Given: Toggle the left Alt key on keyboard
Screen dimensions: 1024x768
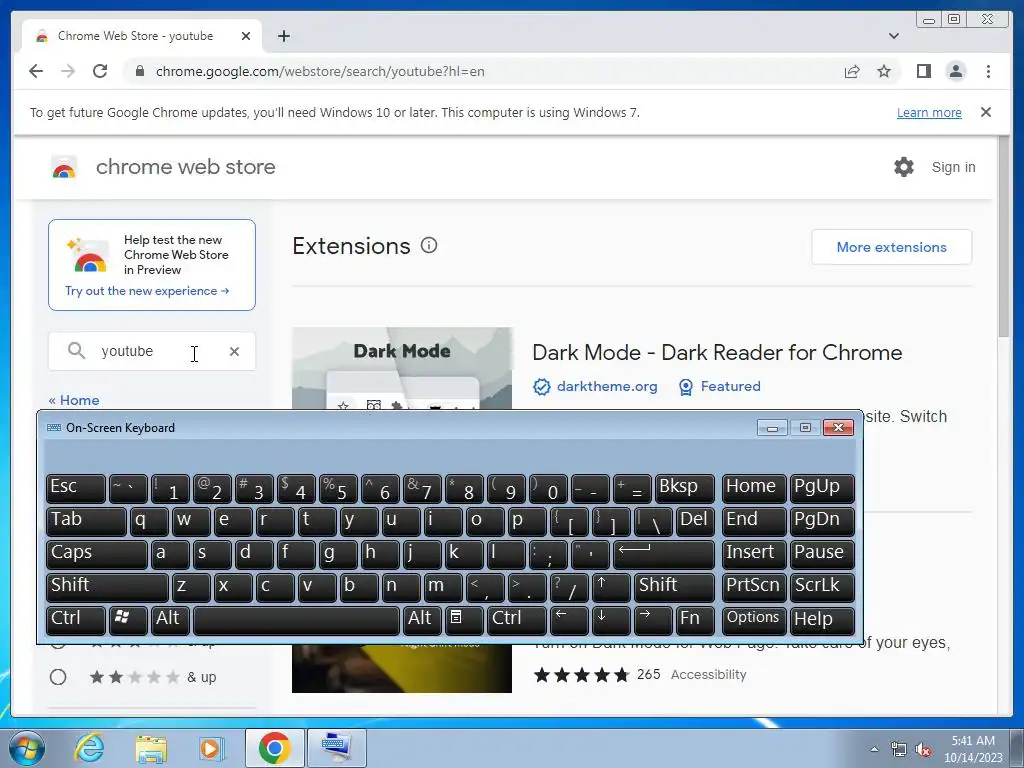Looking at the screenshot, I should (170, 620).
